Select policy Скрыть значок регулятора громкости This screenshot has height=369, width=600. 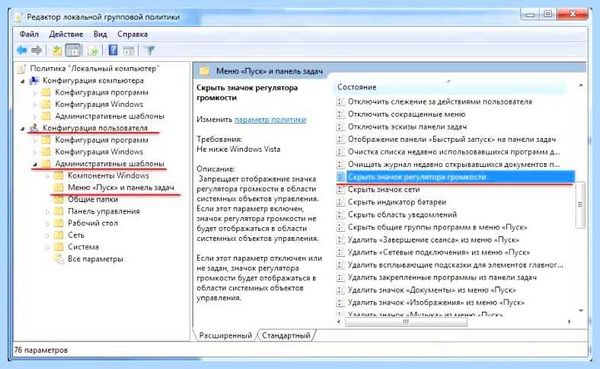point(455,177)
